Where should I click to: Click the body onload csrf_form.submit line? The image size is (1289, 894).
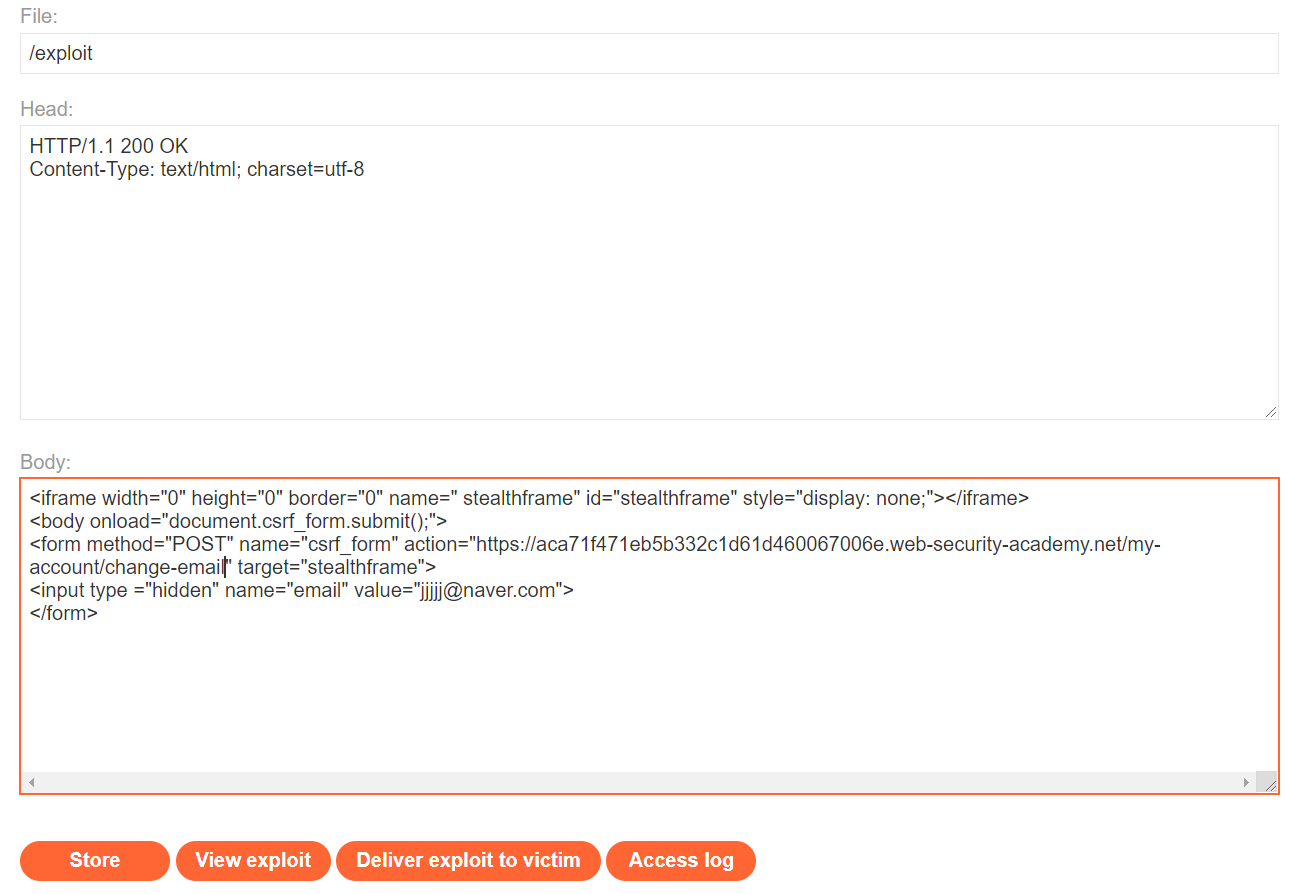click(x=238, y=522)
